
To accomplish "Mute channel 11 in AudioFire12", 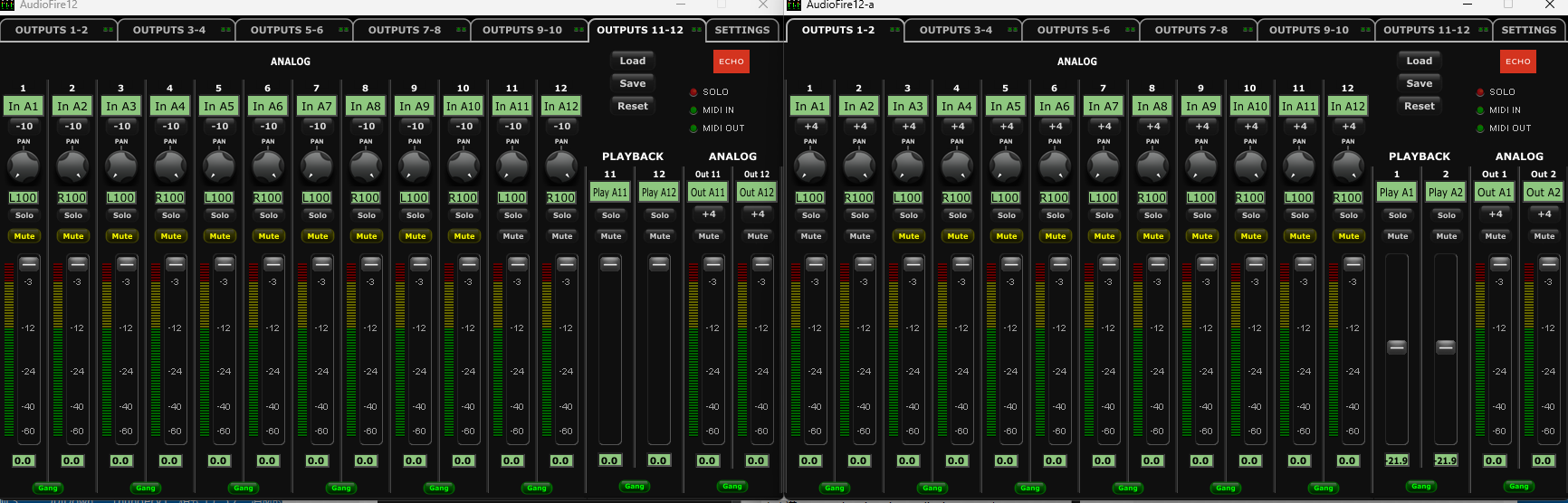I will tap(513, 236).
